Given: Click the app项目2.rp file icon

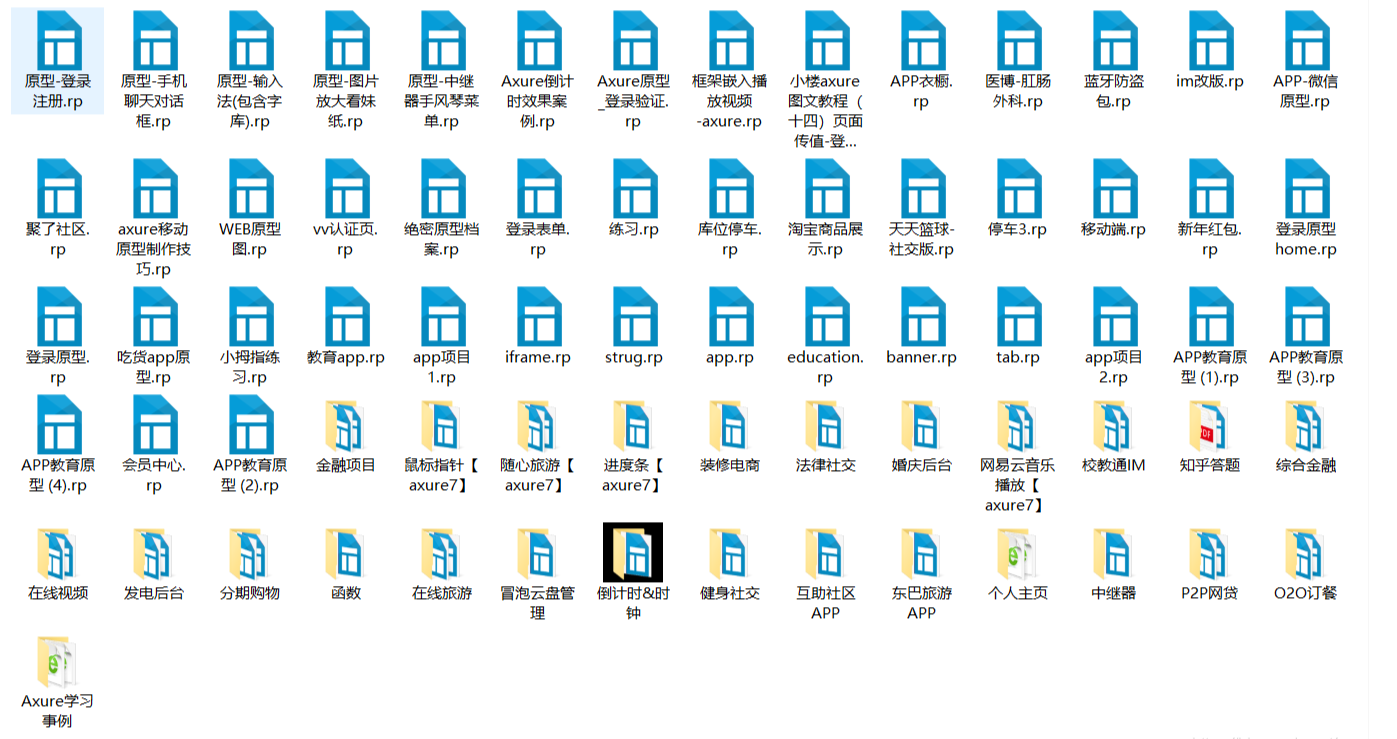Looking at the screenshot, I should click(1115, 316).
